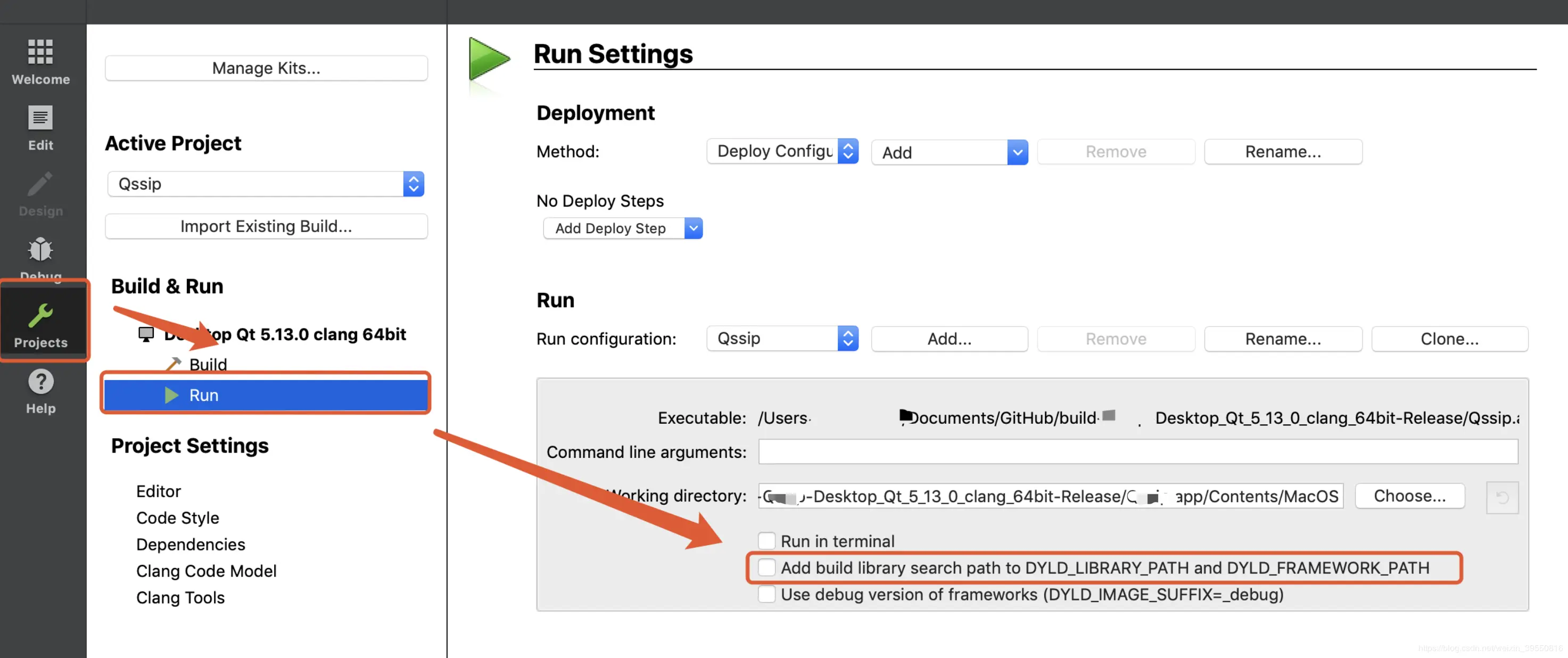Click the Build hammer item
The height and width of the screenshot is (658, 1568).
[x=207, y=364]
